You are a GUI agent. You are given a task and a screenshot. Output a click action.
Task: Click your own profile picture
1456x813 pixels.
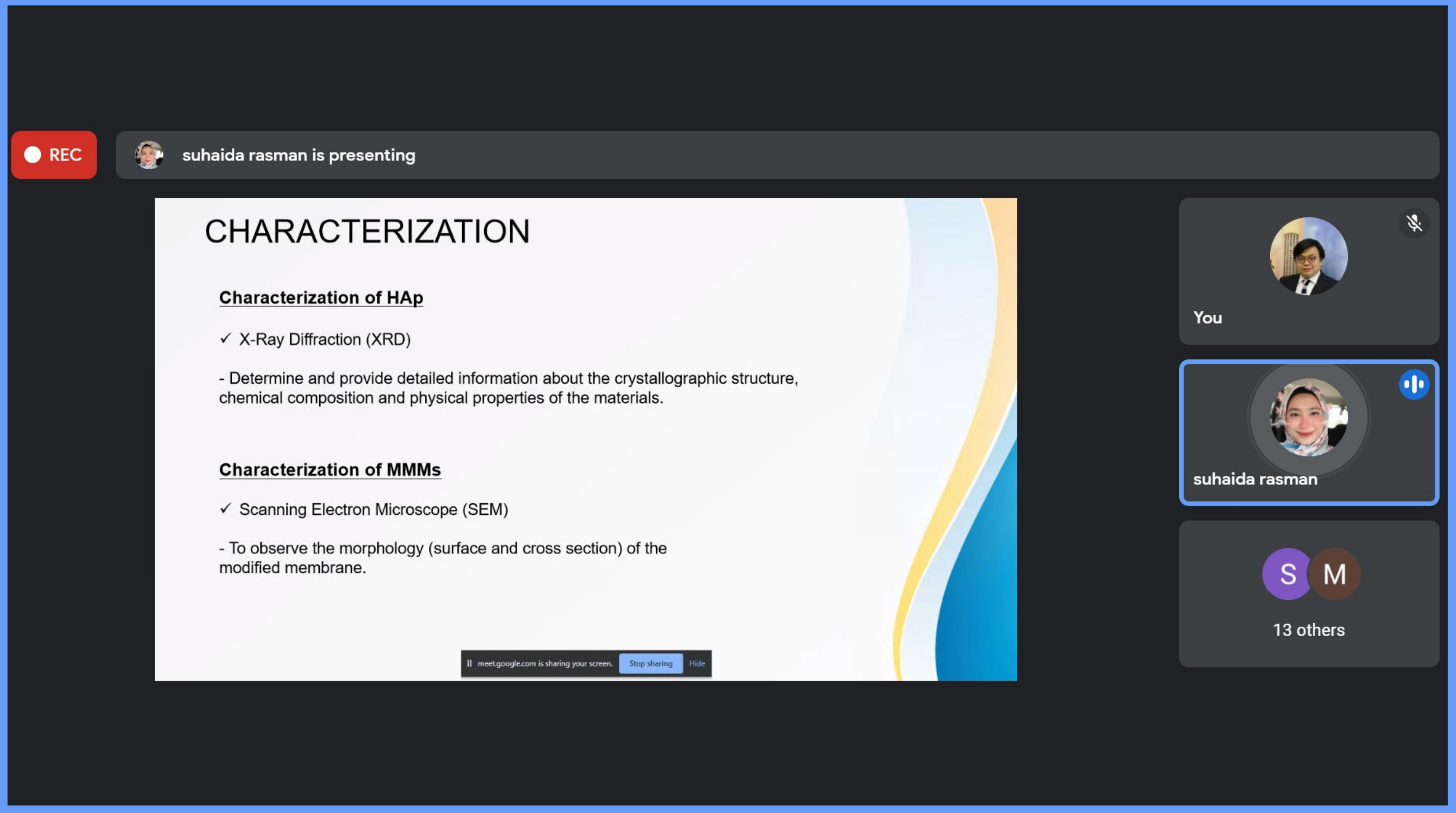[1308, 256]
